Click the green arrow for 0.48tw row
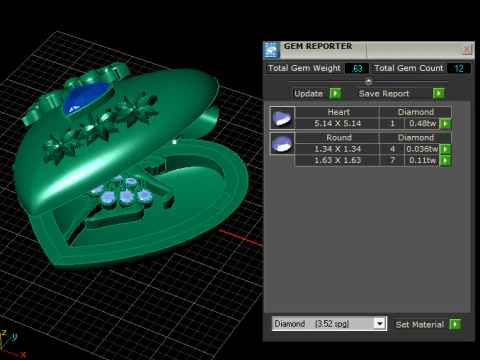This screenshot has width=480, height=360. (445, 124)
